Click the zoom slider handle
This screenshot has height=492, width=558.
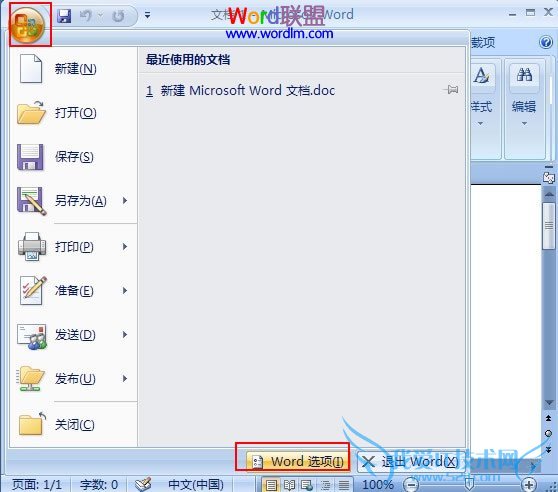coord(469,484)
